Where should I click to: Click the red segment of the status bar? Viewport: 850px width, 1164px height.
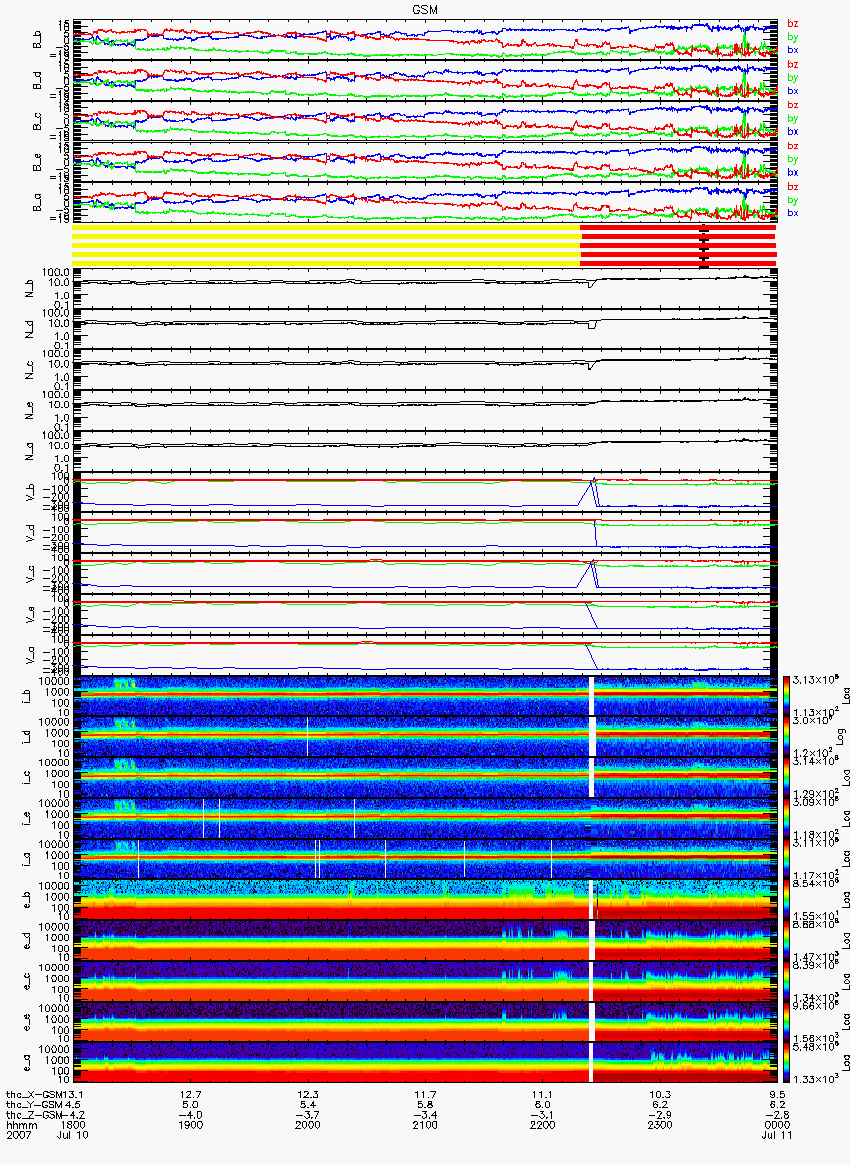[678, 245]
